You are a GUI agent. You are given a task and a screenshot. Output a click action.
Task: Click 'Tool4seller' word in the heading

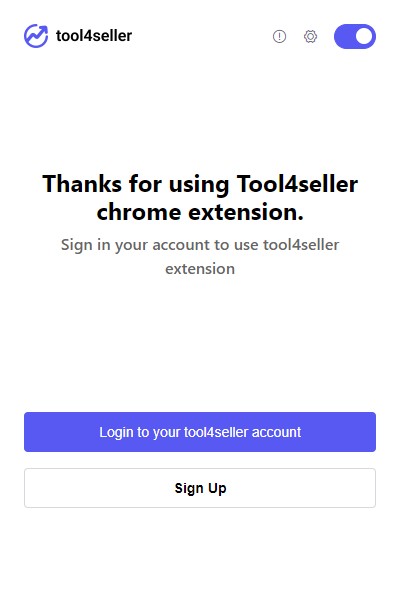[x=297, y=184]
